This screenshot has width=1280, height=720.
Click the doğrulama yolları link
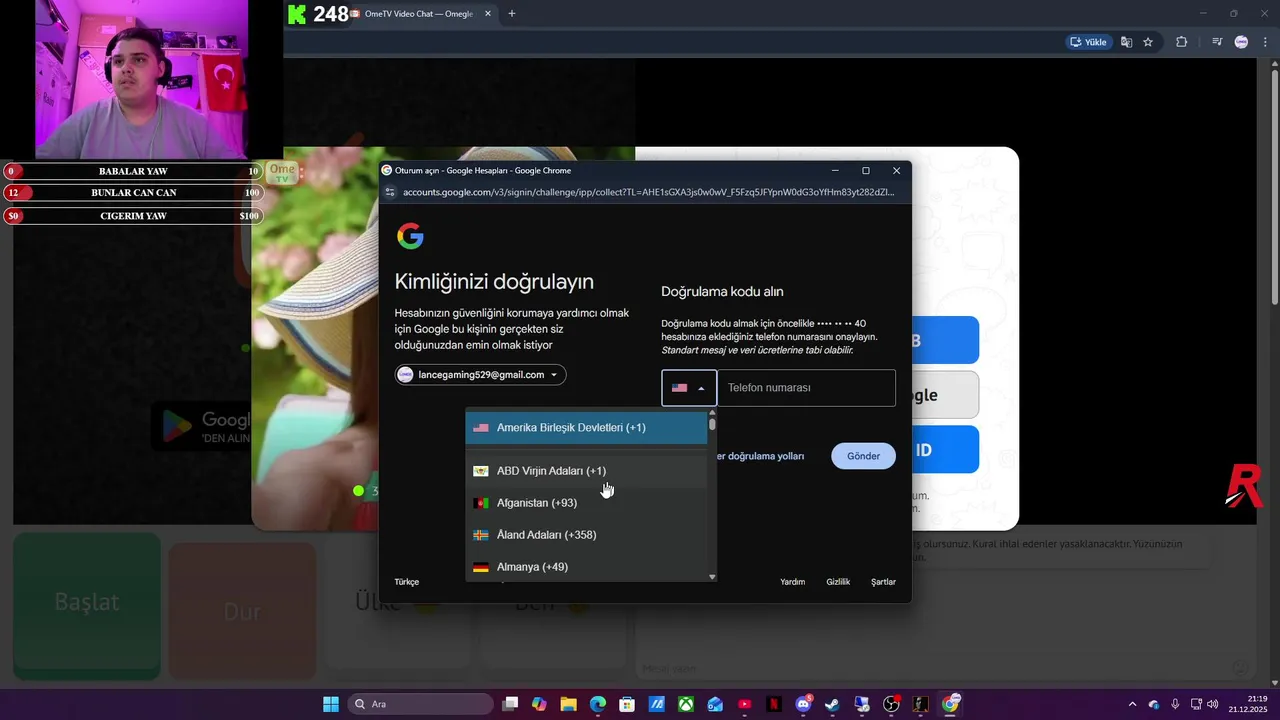click(x=760, y=456)
